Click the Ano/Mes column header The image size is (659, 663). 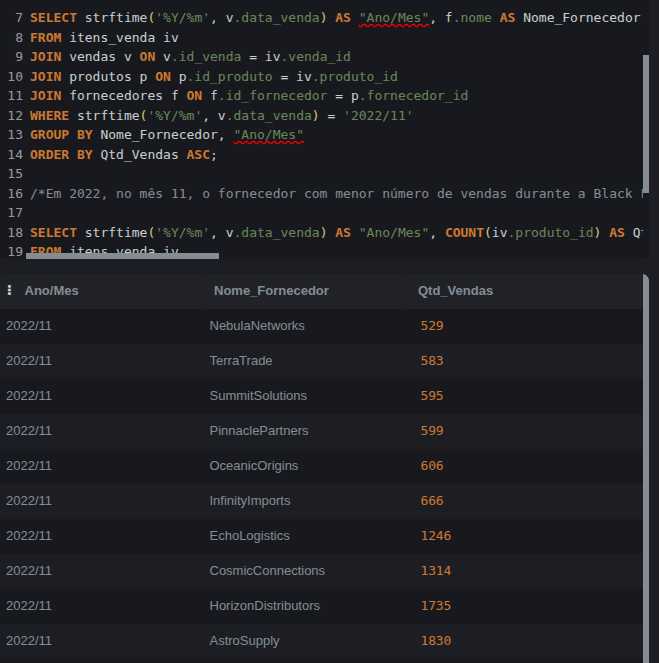point(52,291)
